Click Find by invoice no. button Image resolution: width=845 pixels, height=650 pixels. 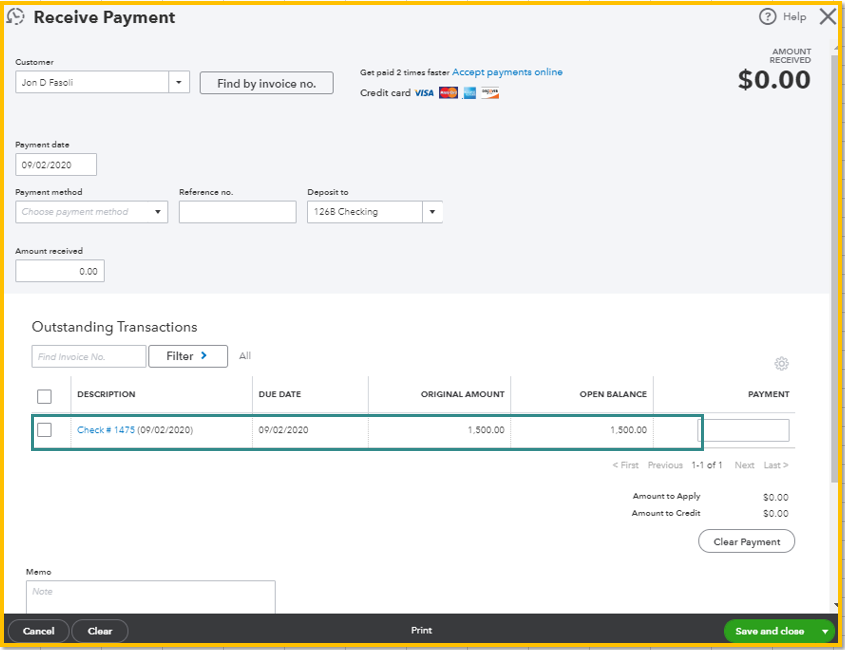tap(267, 83)
